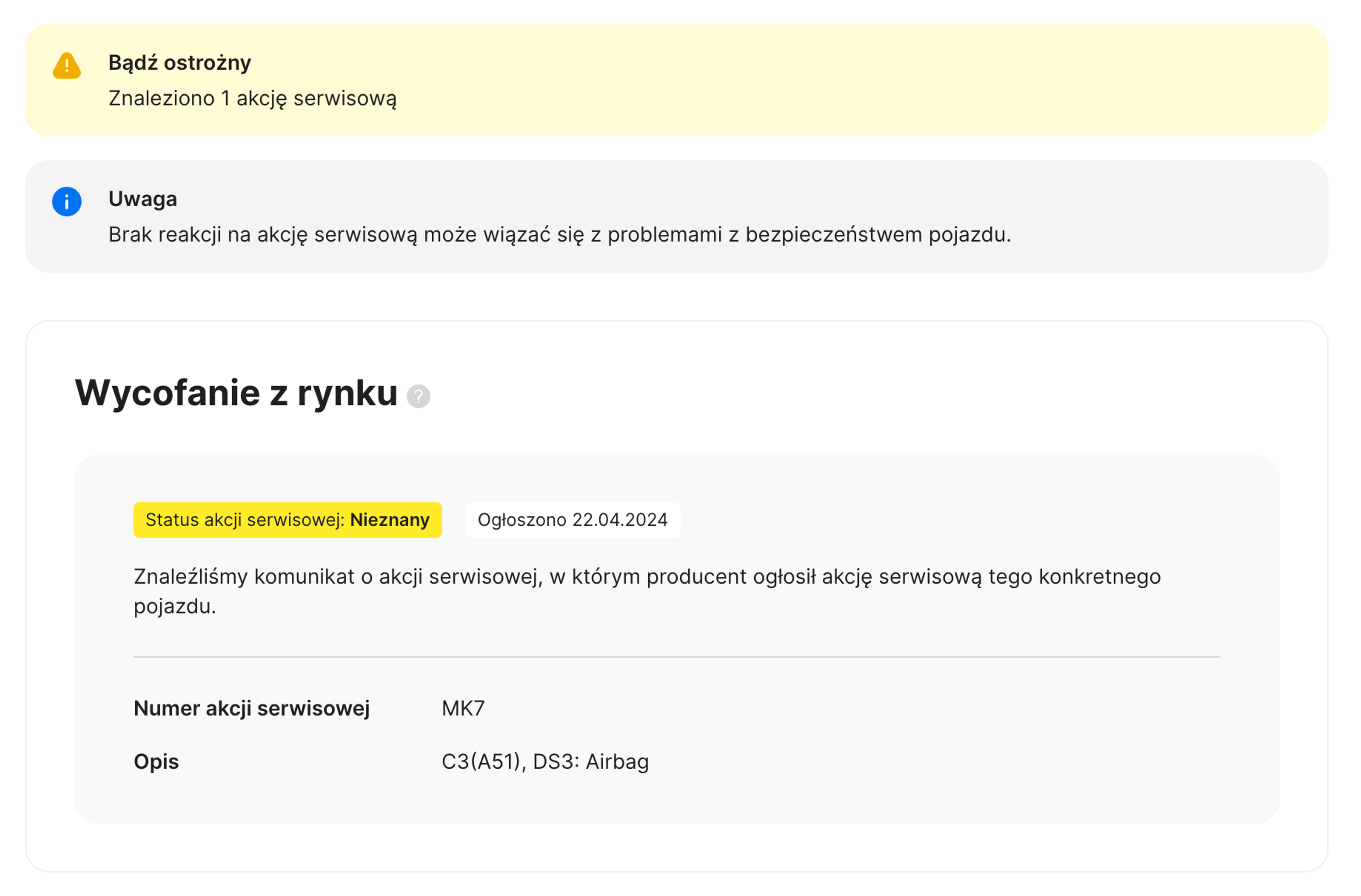Open help tooltip beside Wycofanie z rynku
The image size is (1361, 896).
[x=418, y=396]
